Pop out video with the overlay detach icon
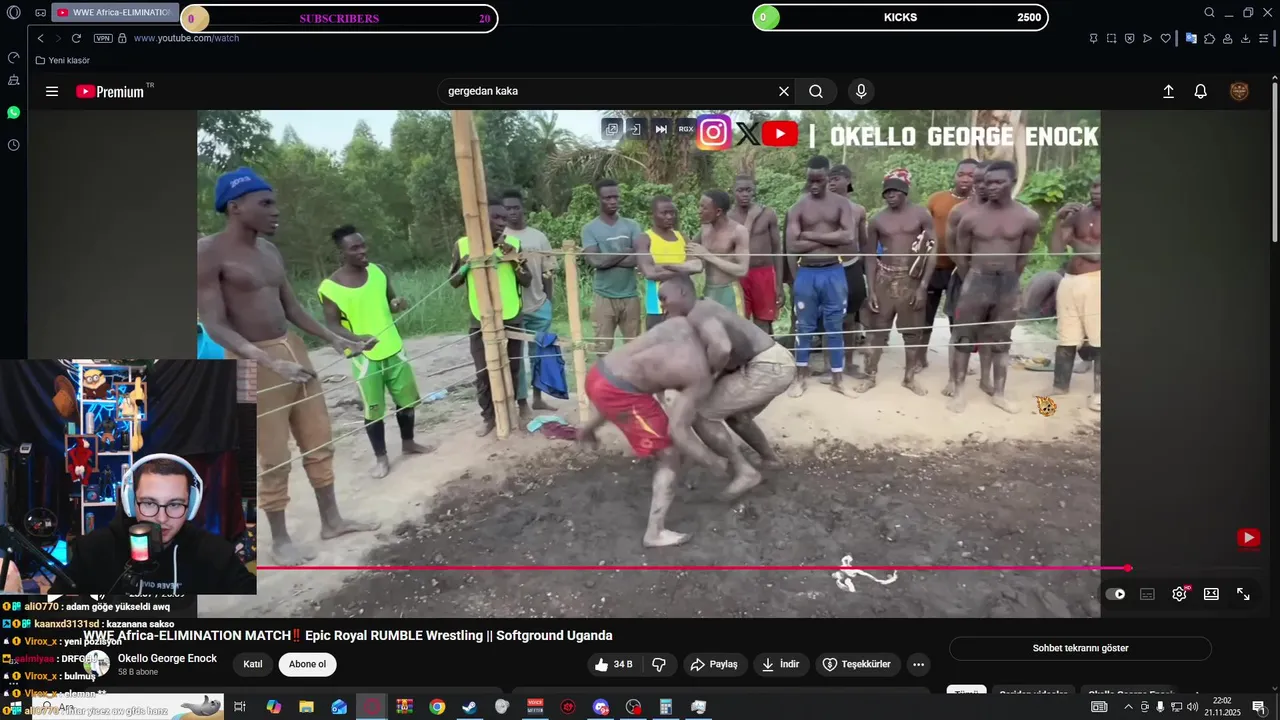1280x720 pixels. 612,129
